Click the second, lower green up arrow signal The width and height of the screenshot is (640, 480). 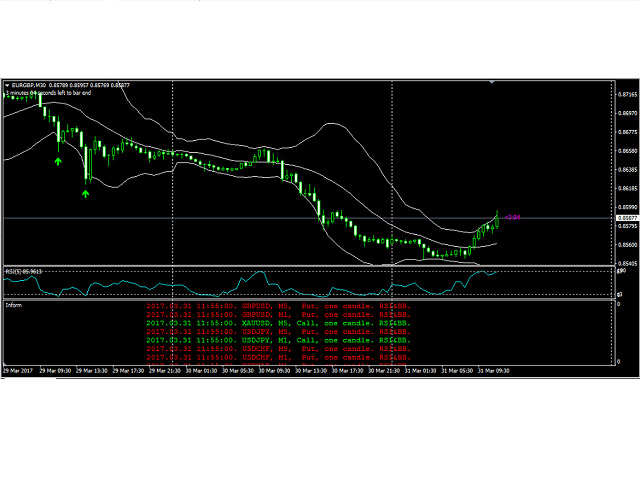coord(86,193)
